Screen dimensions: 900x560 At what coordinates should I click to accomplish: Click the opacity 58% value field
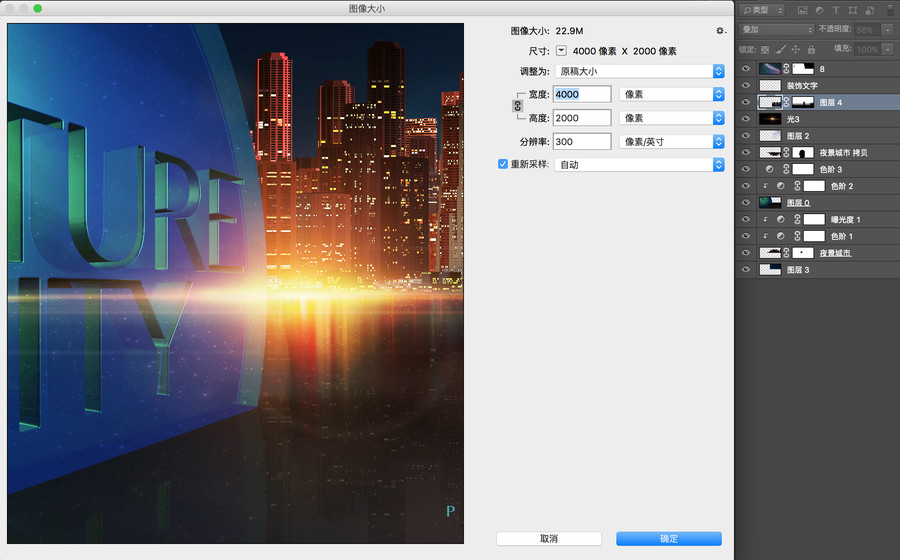pos(868,29)
